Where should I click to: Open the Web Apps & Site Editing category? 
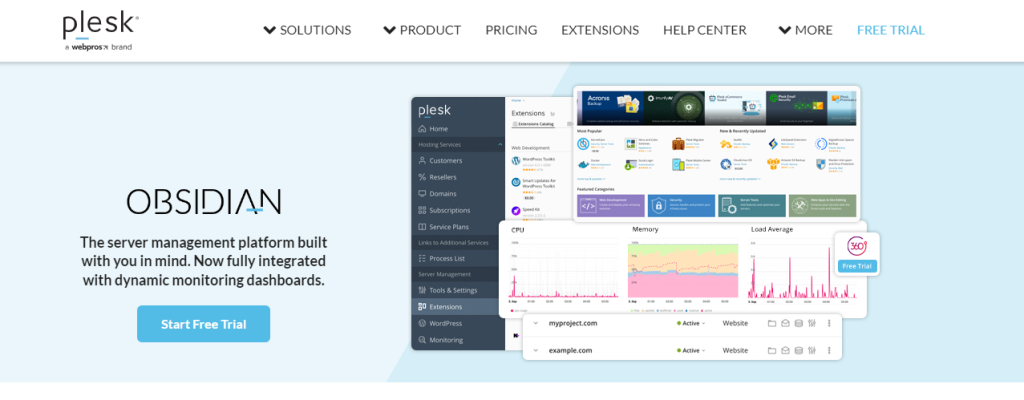point(822,206)
